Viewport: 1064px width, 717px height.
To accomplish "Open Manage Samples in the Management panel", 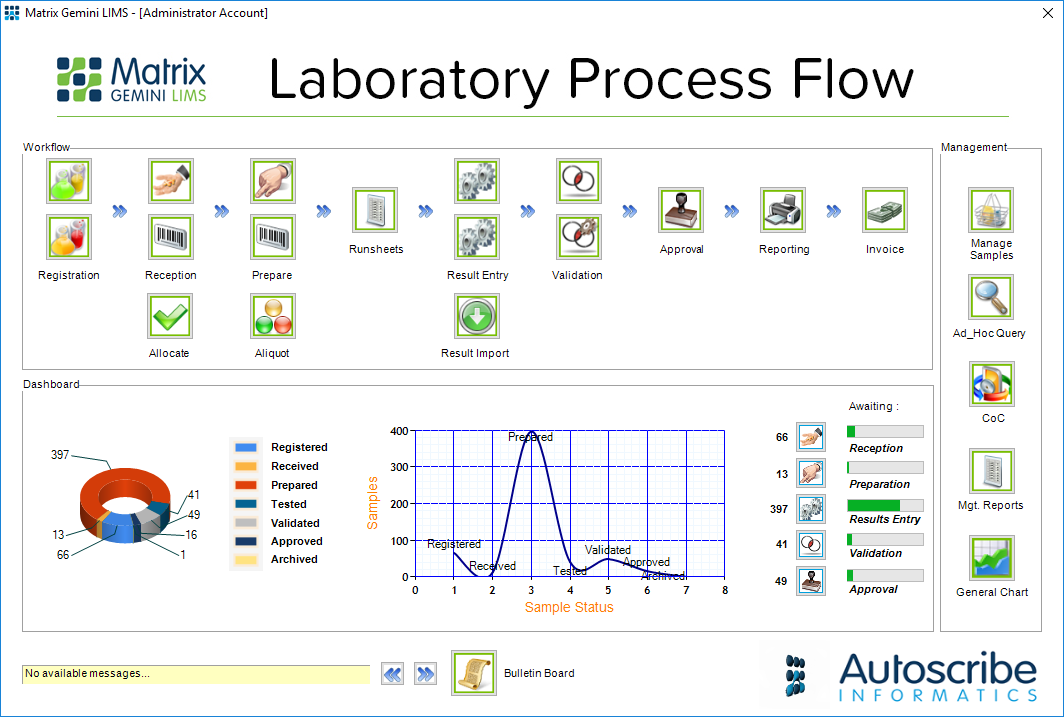I will (990, 210).
